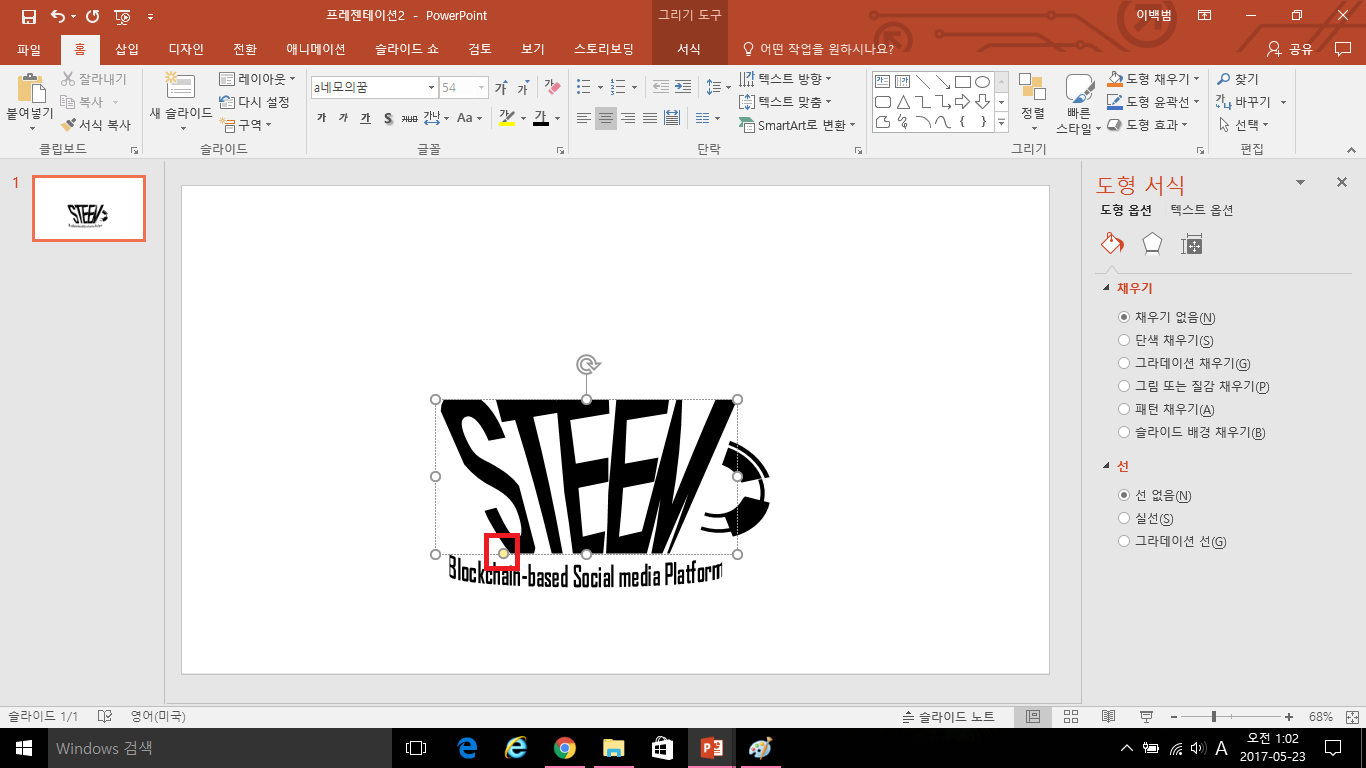
Task: Click the Save icon in quick access toolbar
Action: click(x=28, y=16)
